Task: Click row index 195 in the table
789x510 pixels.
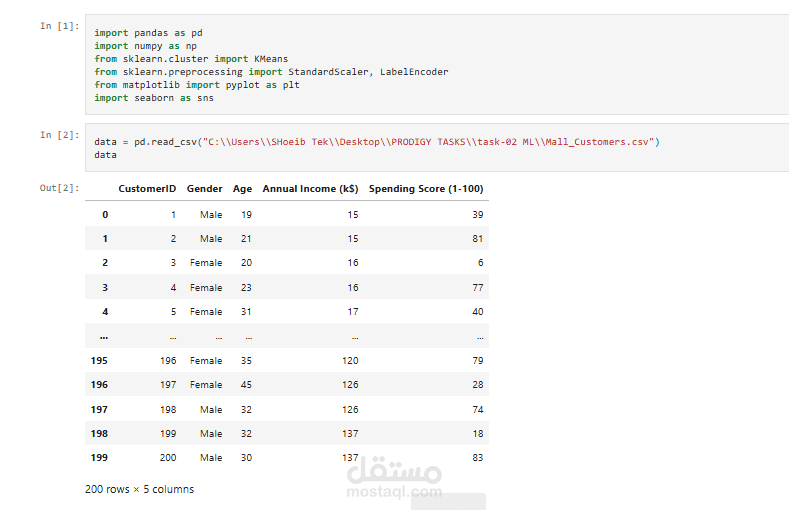Action: (99, 361)
